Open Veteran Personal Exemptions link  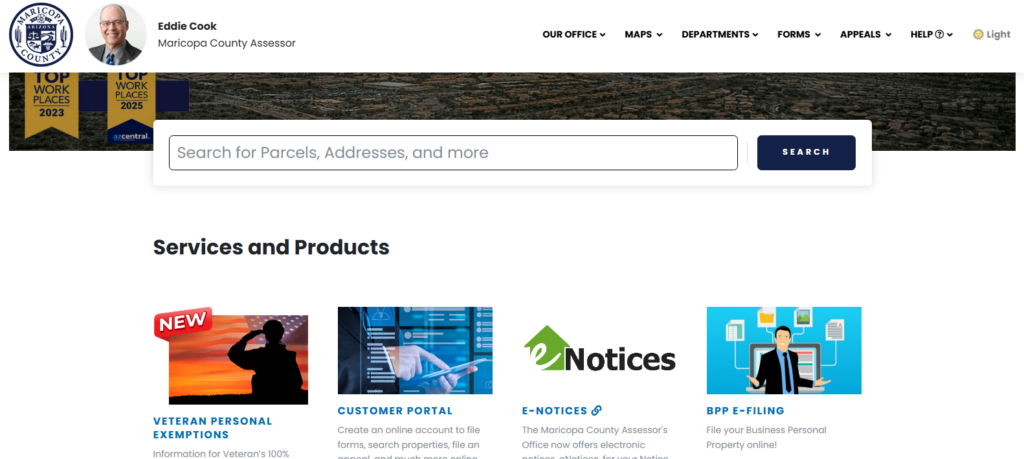212,428
